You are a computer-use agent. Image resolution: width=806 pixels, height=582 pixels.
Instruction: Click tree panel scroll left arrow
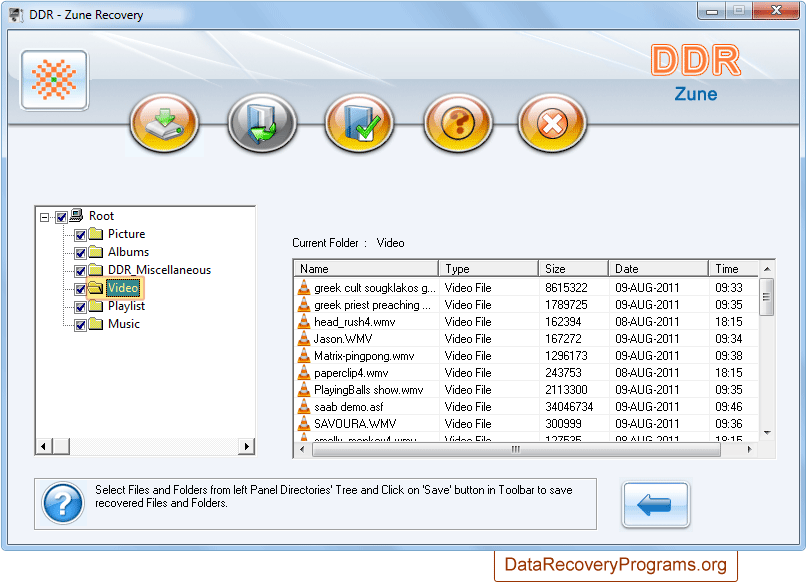pos(44,446)
